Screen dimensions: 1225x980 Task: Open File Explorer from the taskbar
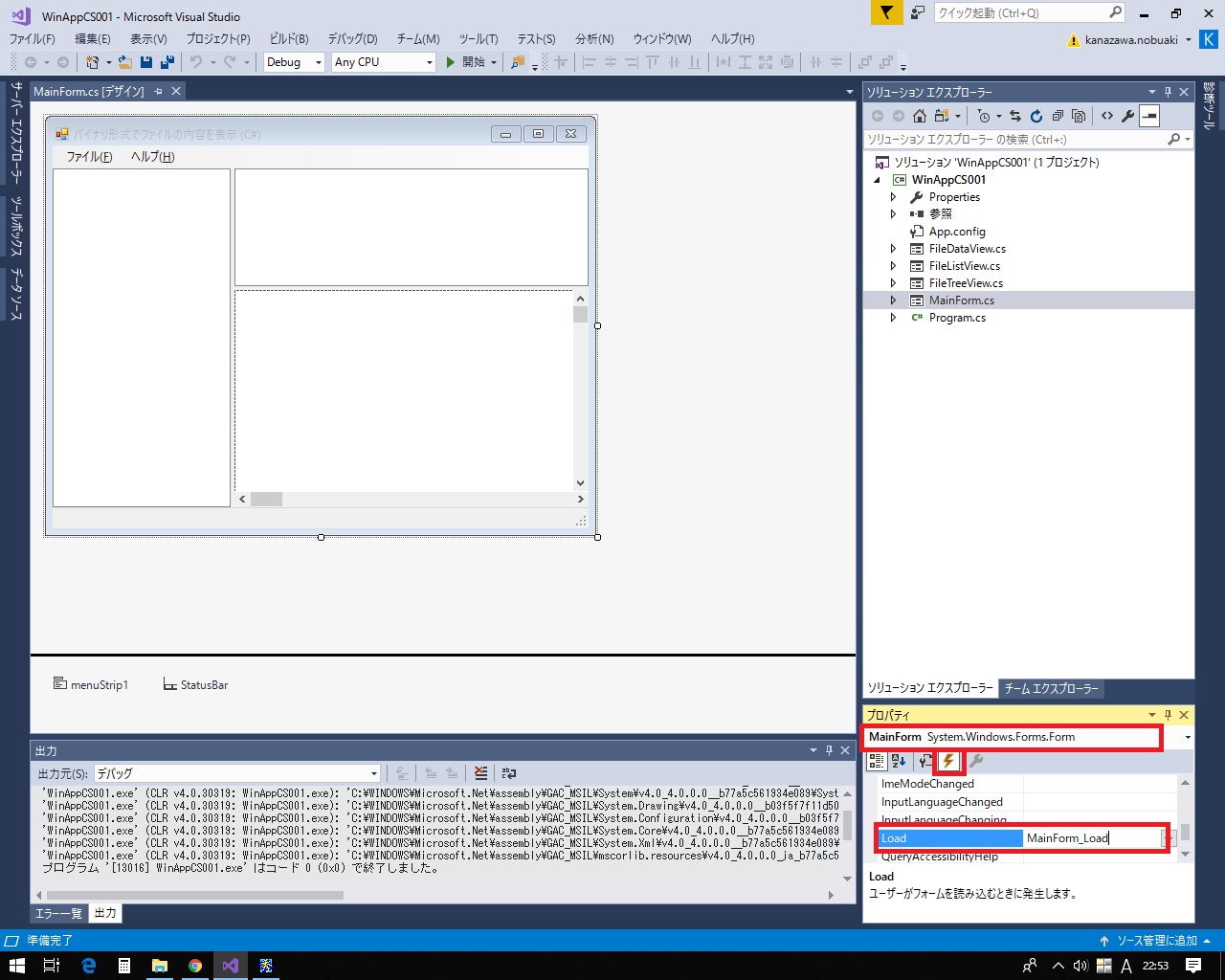point(160,966)
